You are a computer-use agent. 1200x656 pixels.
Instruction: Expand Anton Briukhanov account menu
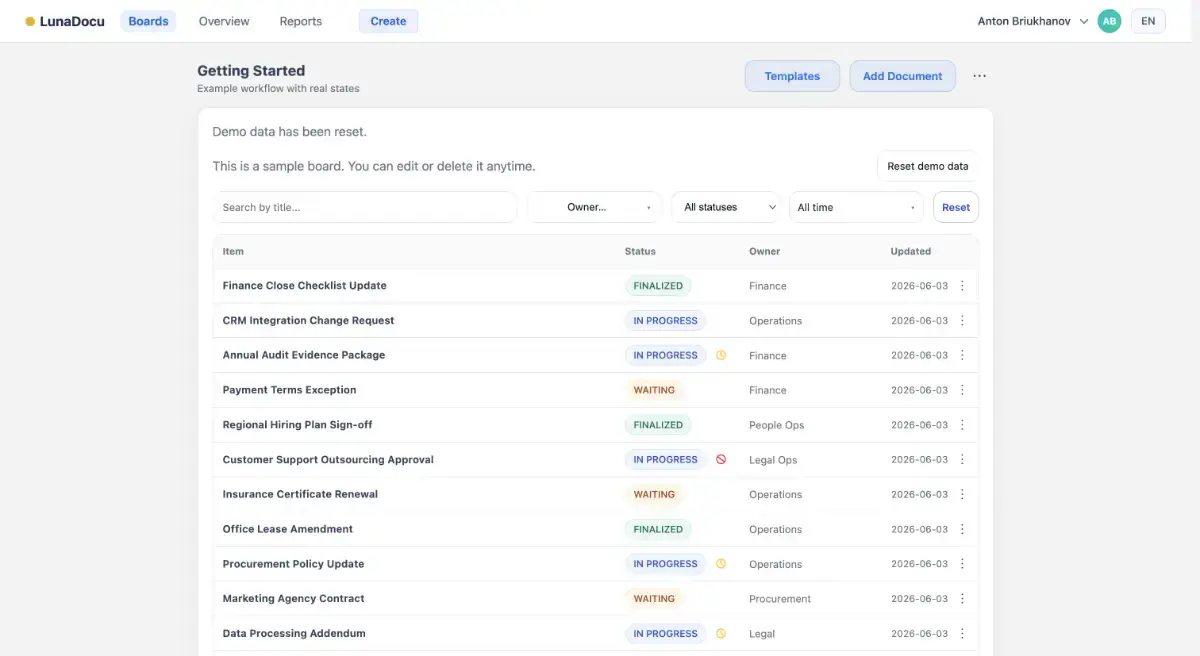click(1033, 21)
